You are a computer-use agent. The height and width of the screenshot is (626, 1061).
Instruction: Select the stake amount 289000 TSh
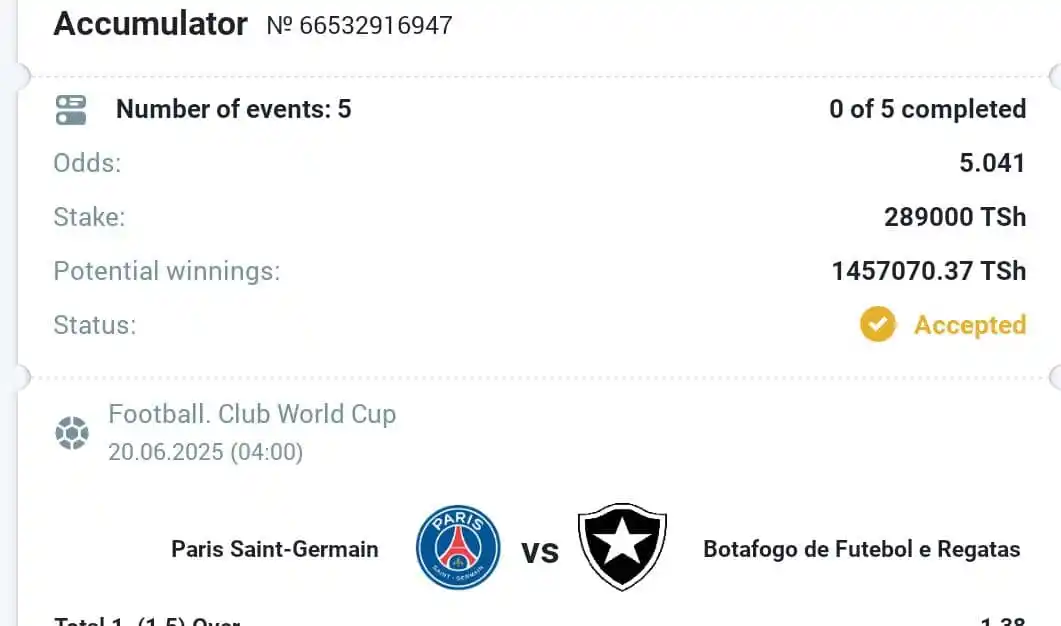click(x=955, y=217)
